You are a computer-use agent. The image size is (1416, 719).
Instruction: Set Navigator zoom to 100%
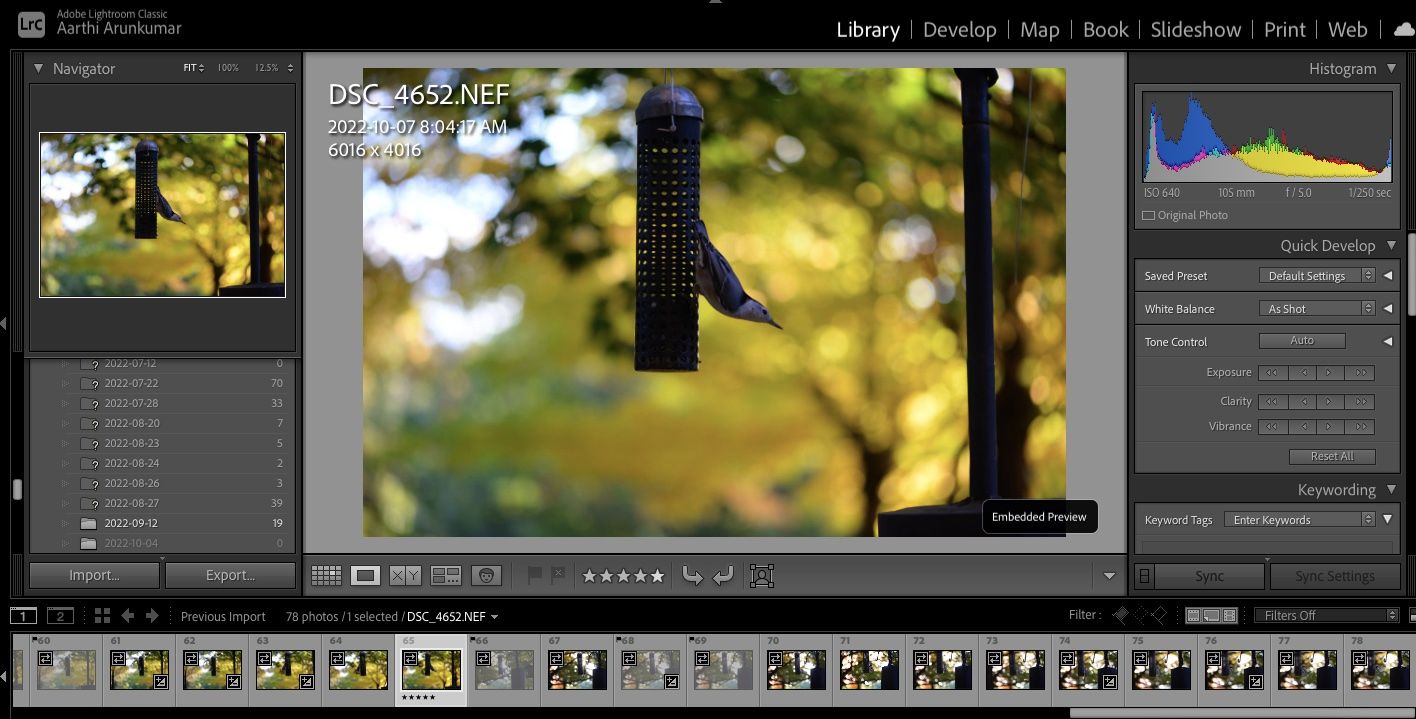[x=228, y=68]
